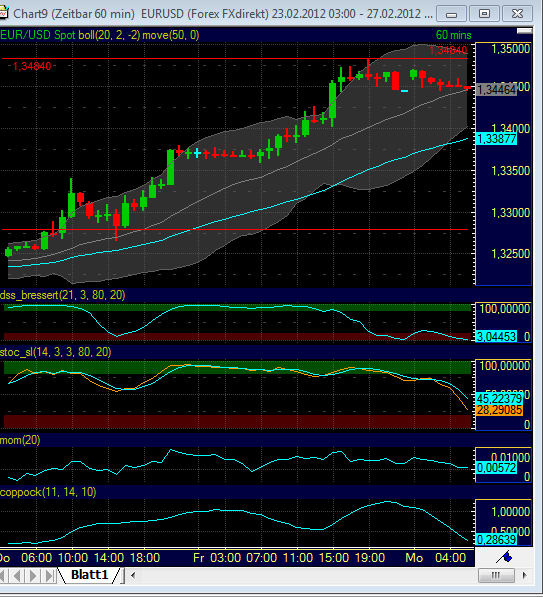Click the 1,35000 price scale label

[511, 49]
